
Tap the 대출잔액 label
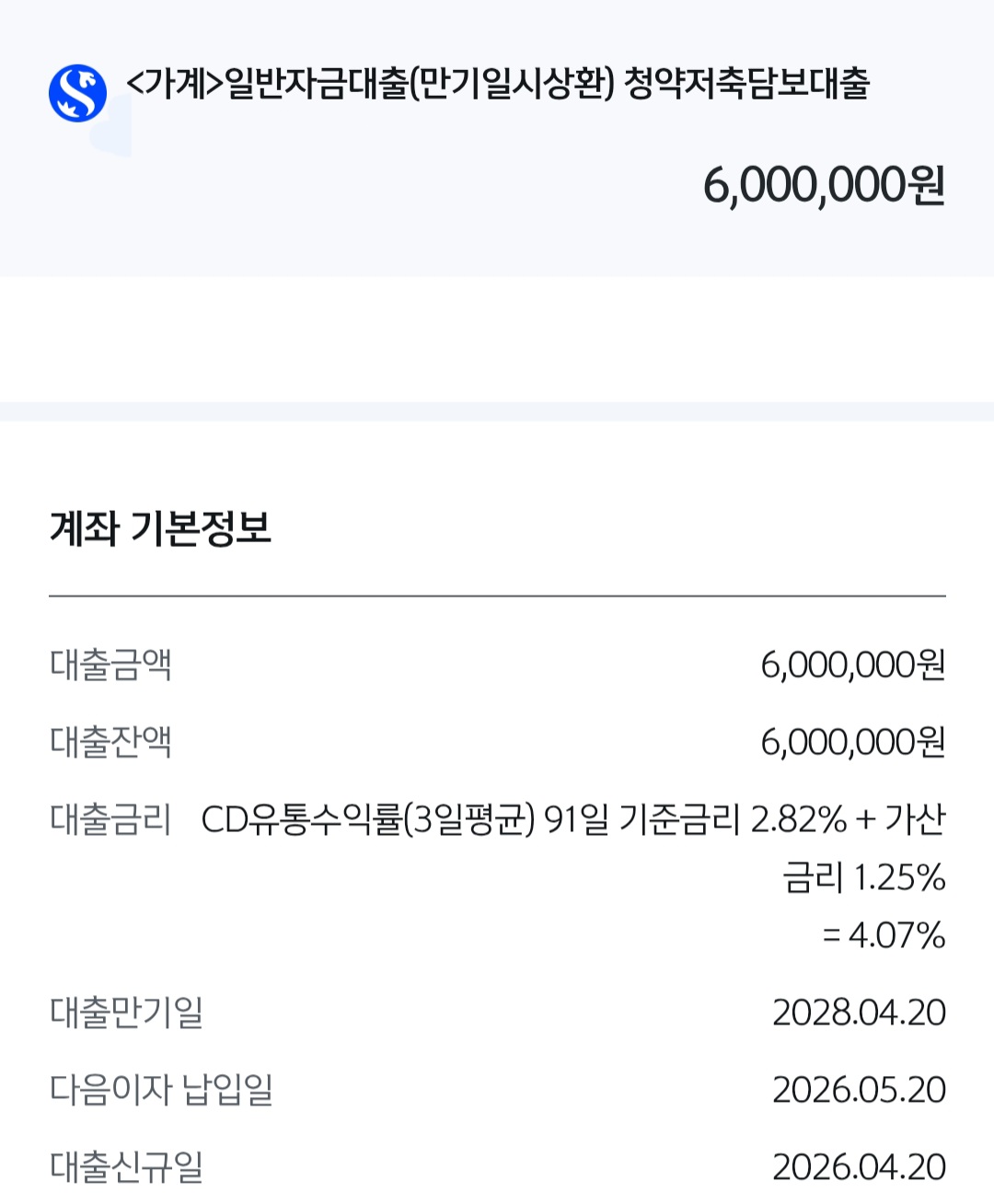[x=110, y=742]
